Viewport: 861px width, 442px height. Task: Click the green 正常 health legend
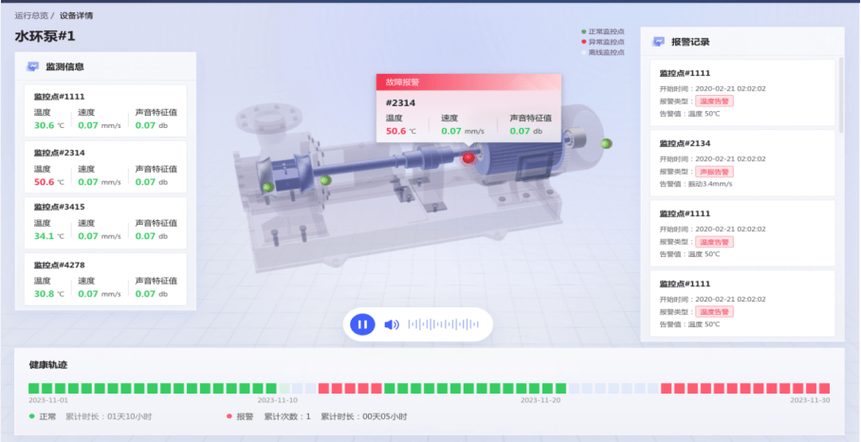click(x=42, y=417)
